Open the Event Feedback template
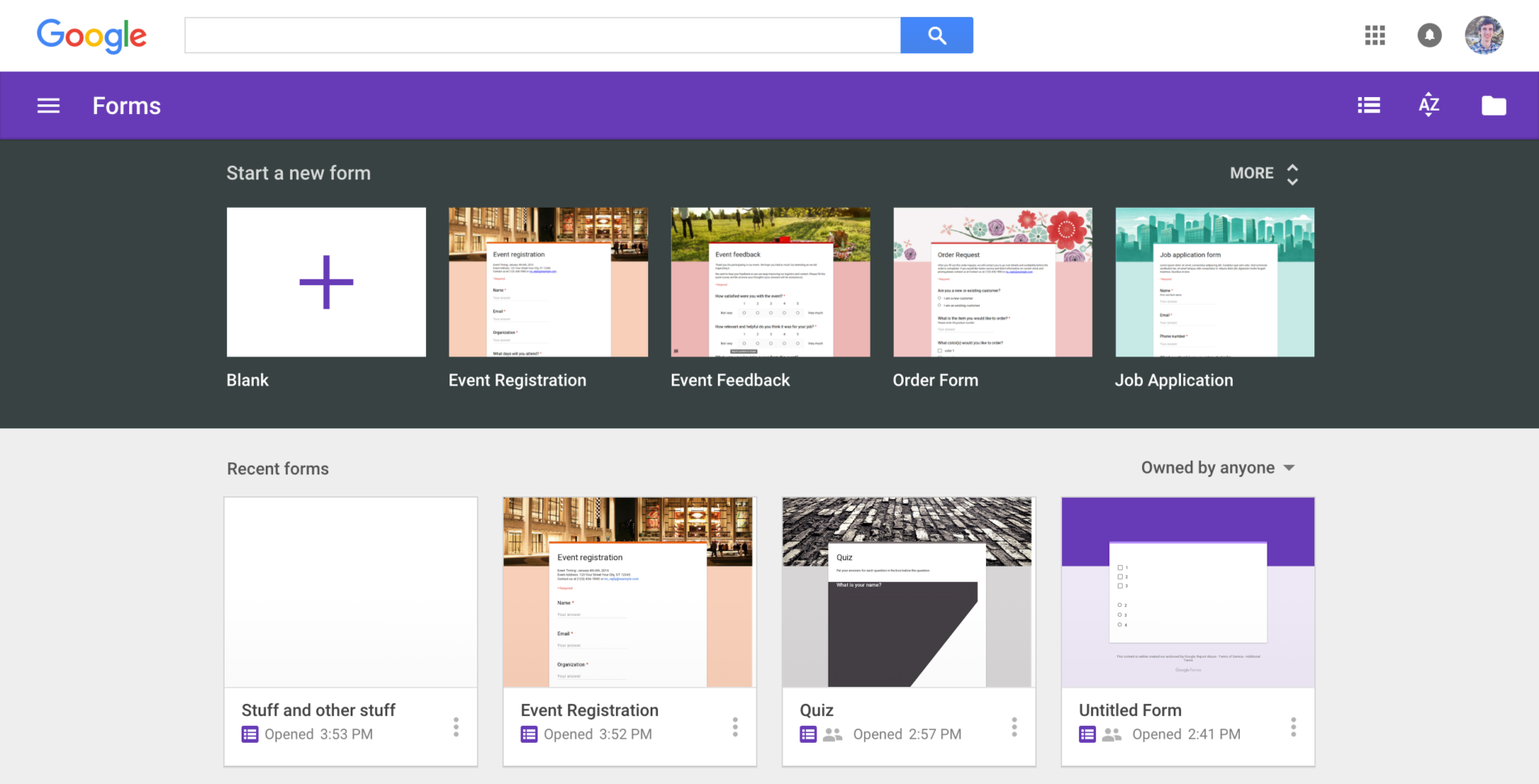The image size is (1539, 784). click(x=770, y=281)
